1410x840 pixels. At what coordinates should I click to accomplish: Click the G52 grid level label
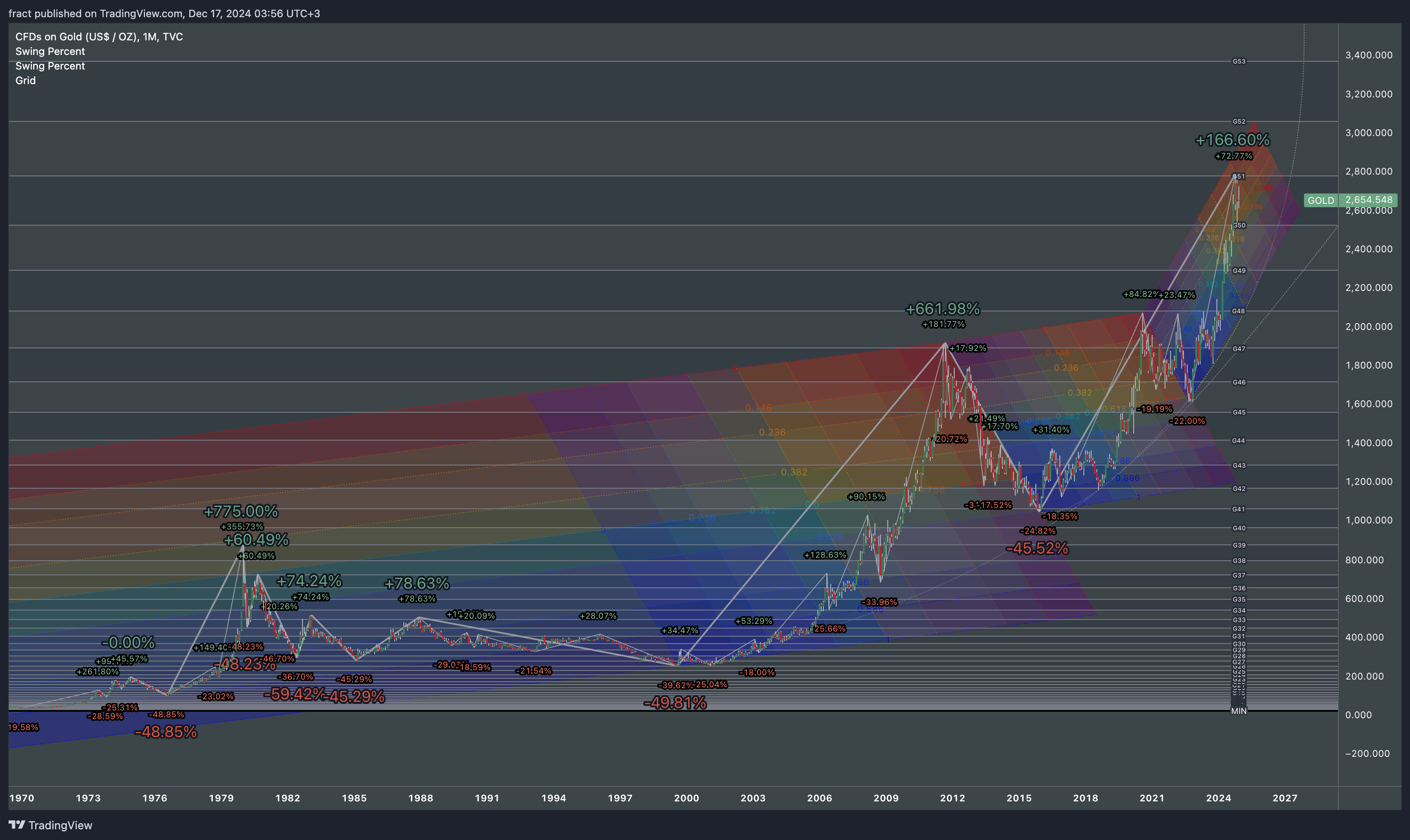[x=1239, y=121]
